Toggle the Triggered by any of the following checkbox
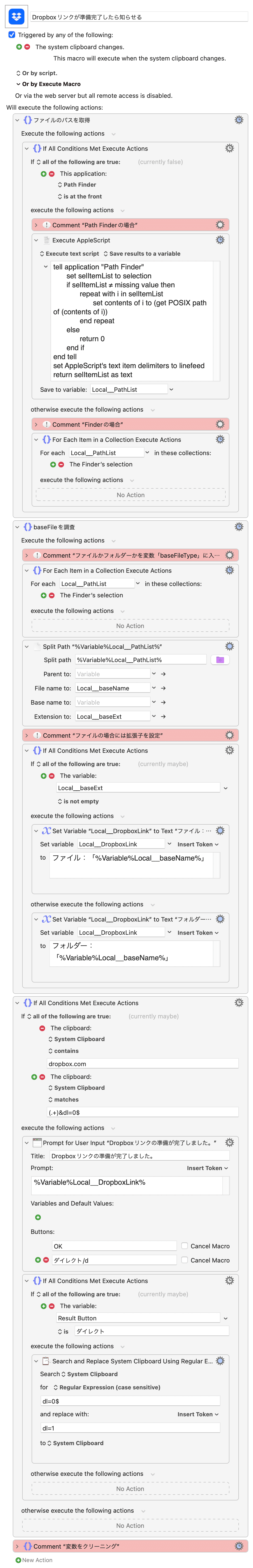The image size is (253, 1568). (x=12, y=35)
